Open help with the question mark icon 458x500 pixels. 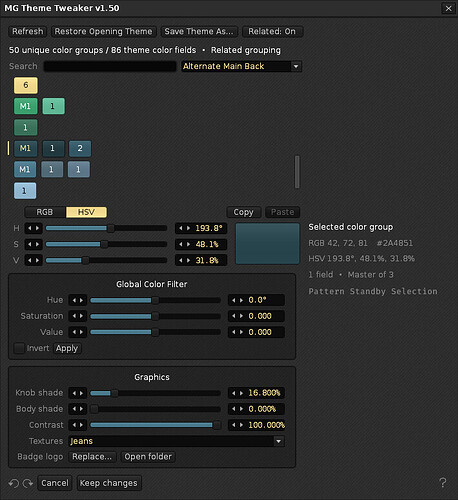pyautogui.click(x=443, y=482)
